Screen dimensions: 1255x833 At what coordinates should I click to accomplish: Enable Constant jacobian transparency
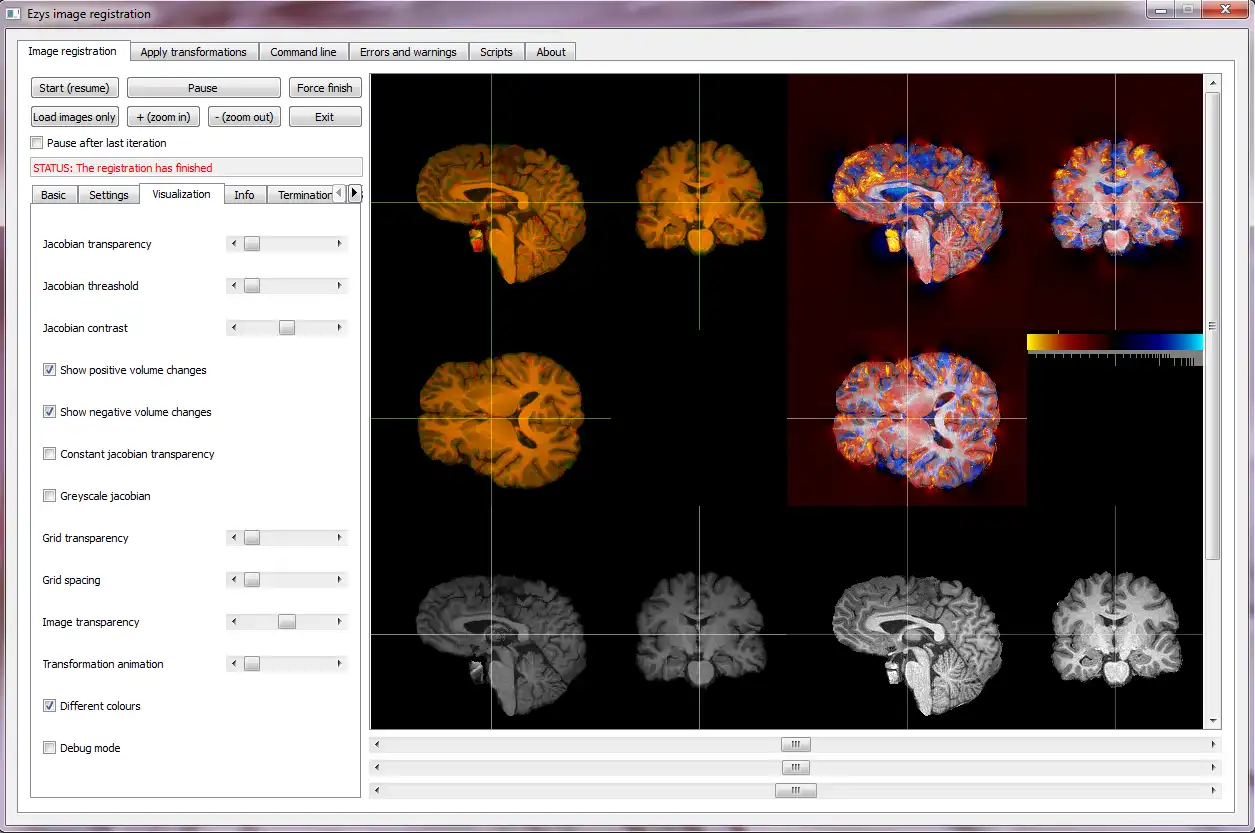tap(50, 454)
